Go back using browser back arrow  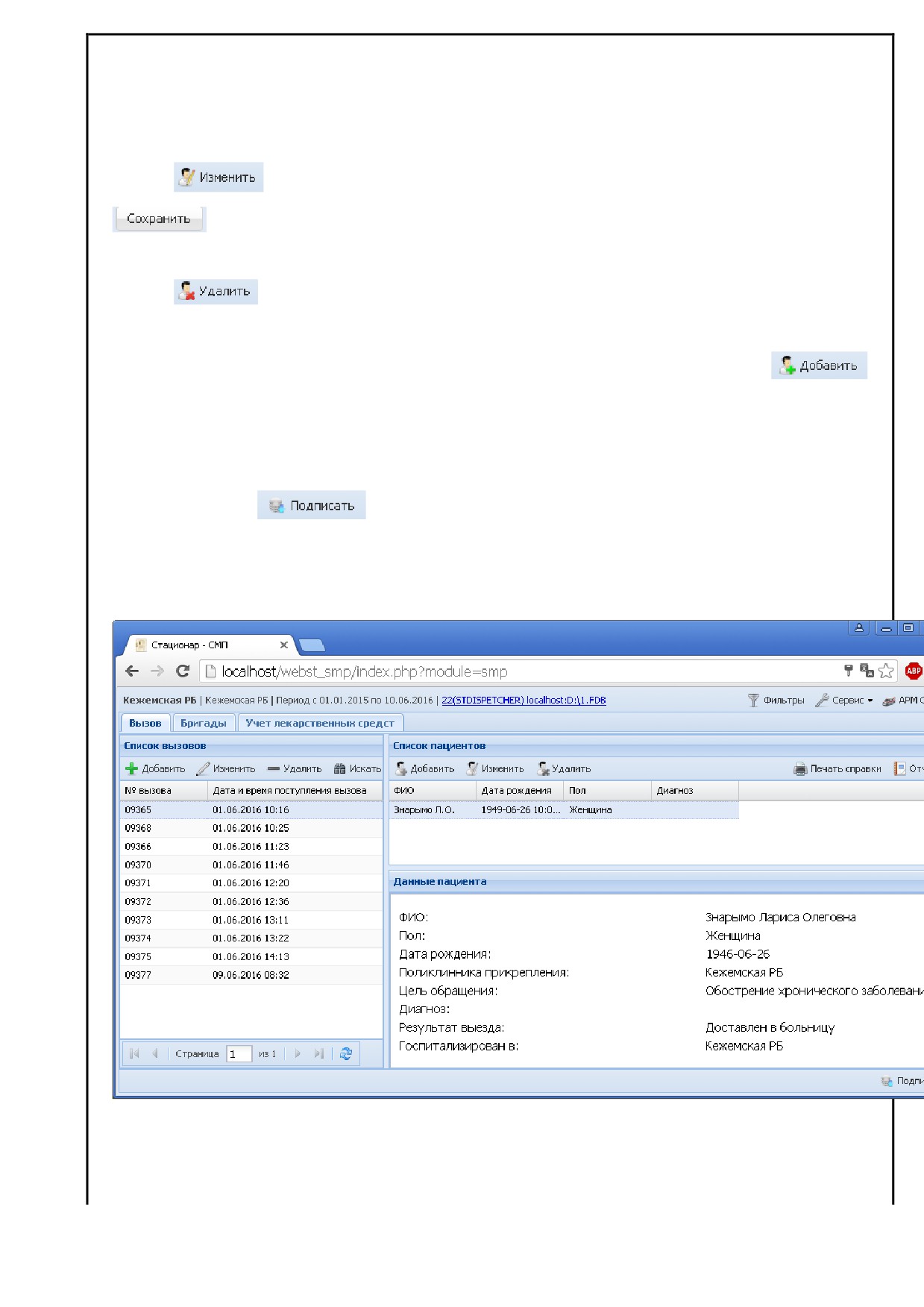[x=132, y=671]
